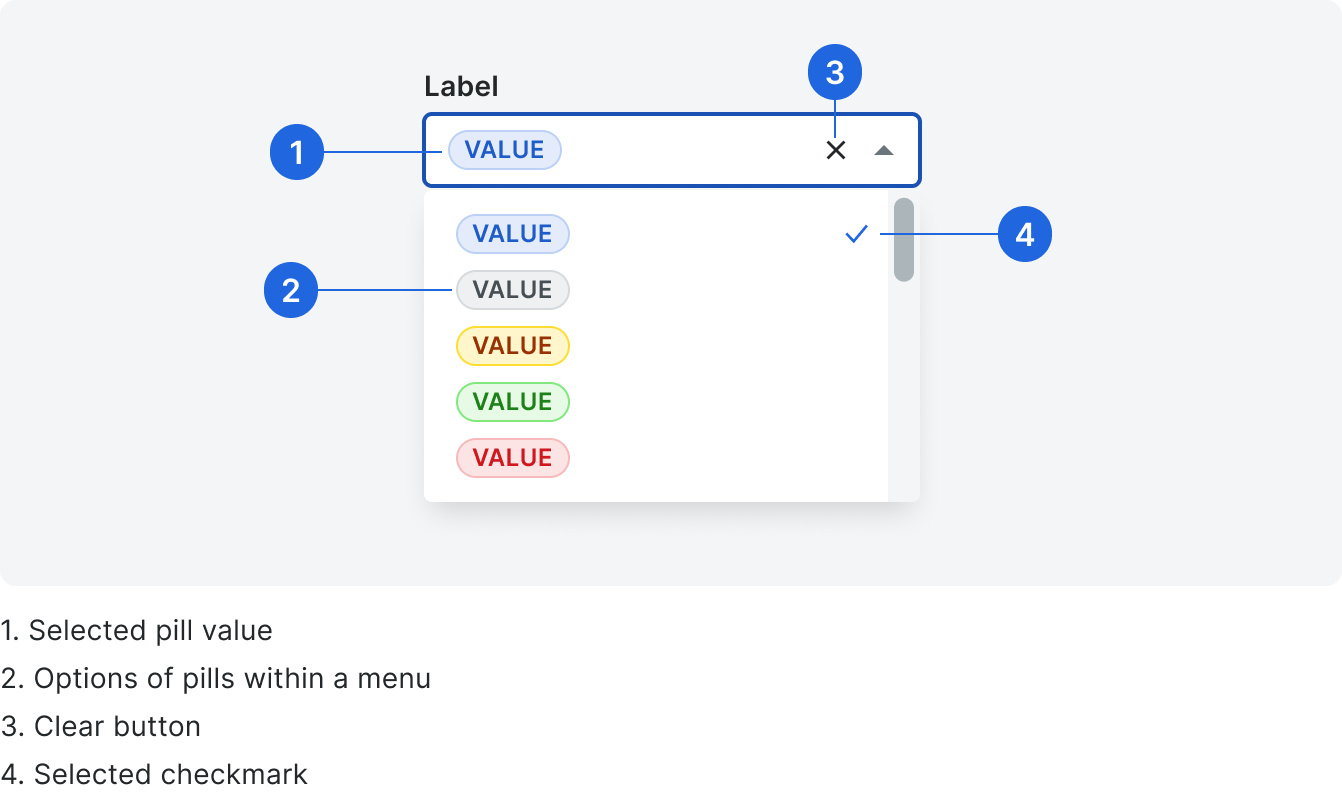Viewport: 1342px width, 794px height.
Task: Click the "Selected pill value" legend text
Action: point(151,631)
